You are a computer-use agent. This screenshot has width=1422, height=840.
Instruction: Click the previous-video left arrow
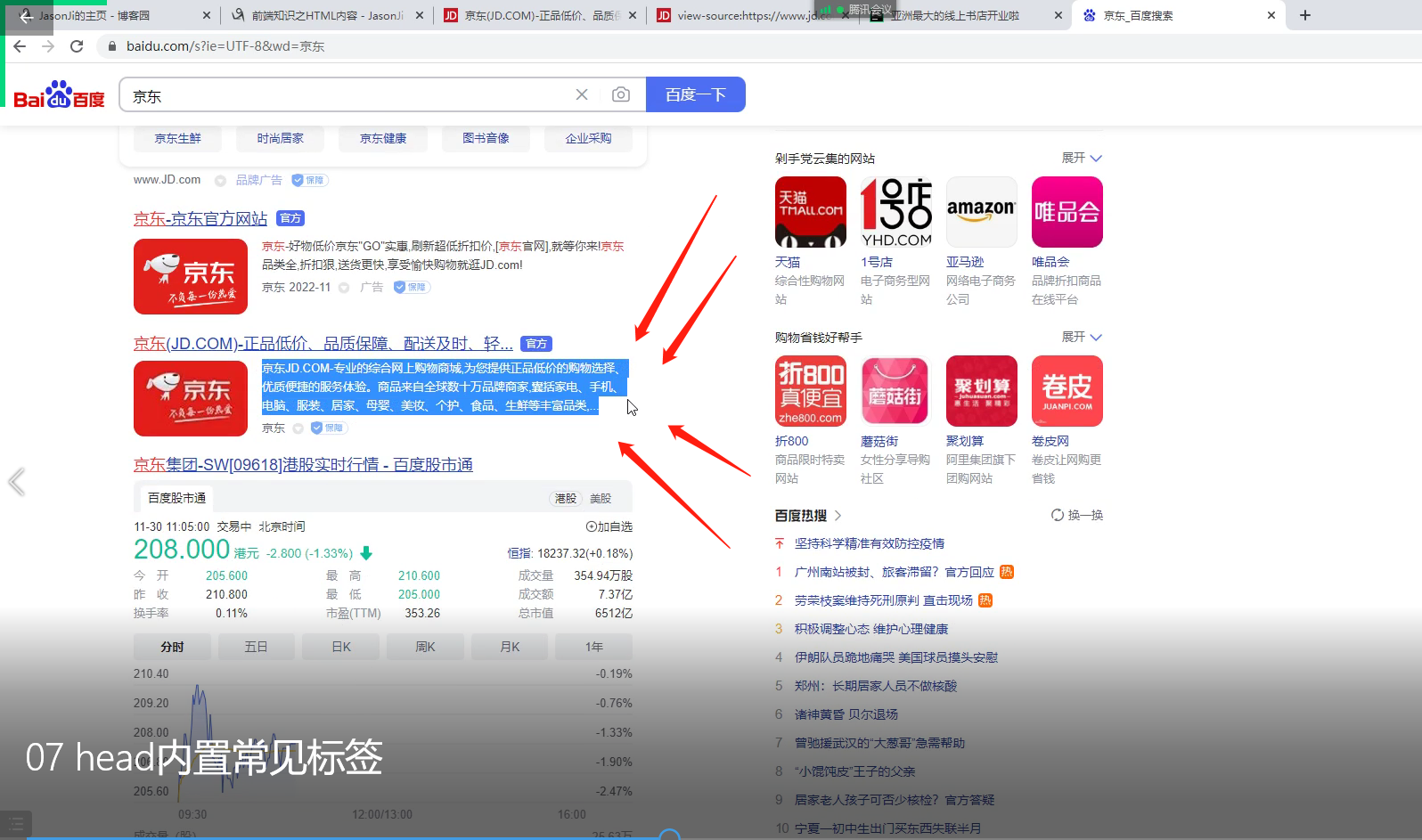click(16, 482)
